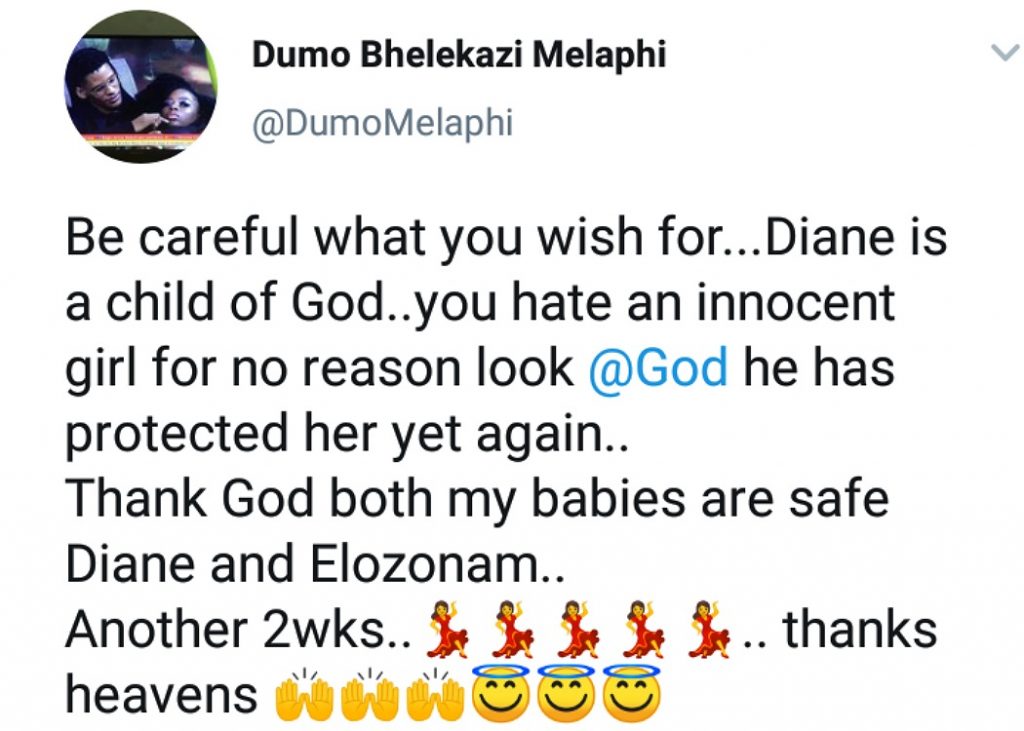This screenshot has height=731, width=1024.
Task: Click the display name Dumo Bhelekazi Melaphi
Action: pos(458,54)
